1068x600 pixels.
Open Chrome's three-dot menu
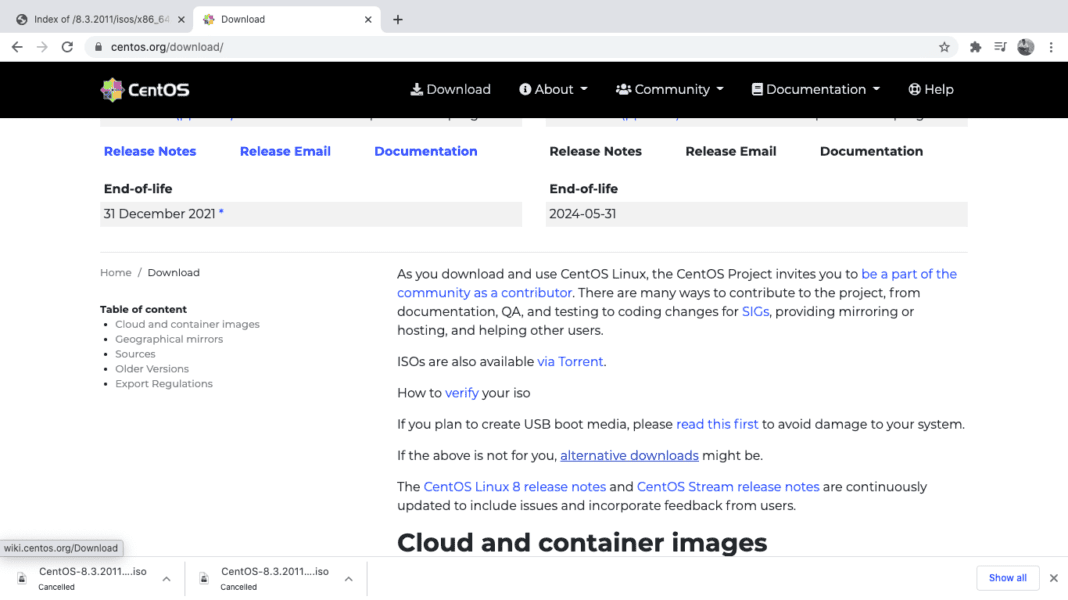point(1051,46)
